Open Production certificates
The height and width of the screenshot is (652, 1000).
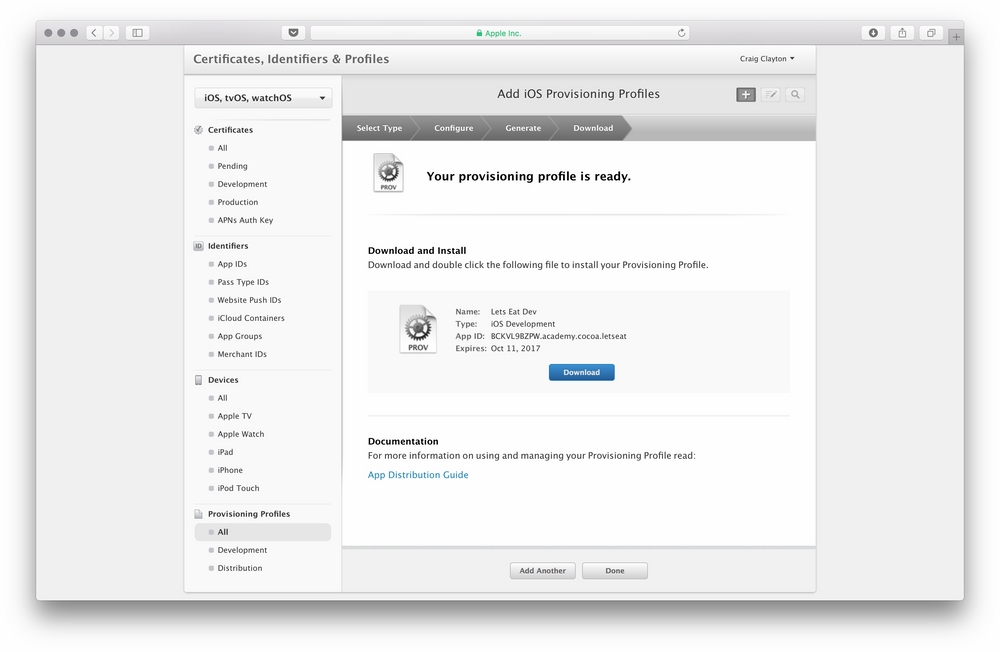click(238, 202)
